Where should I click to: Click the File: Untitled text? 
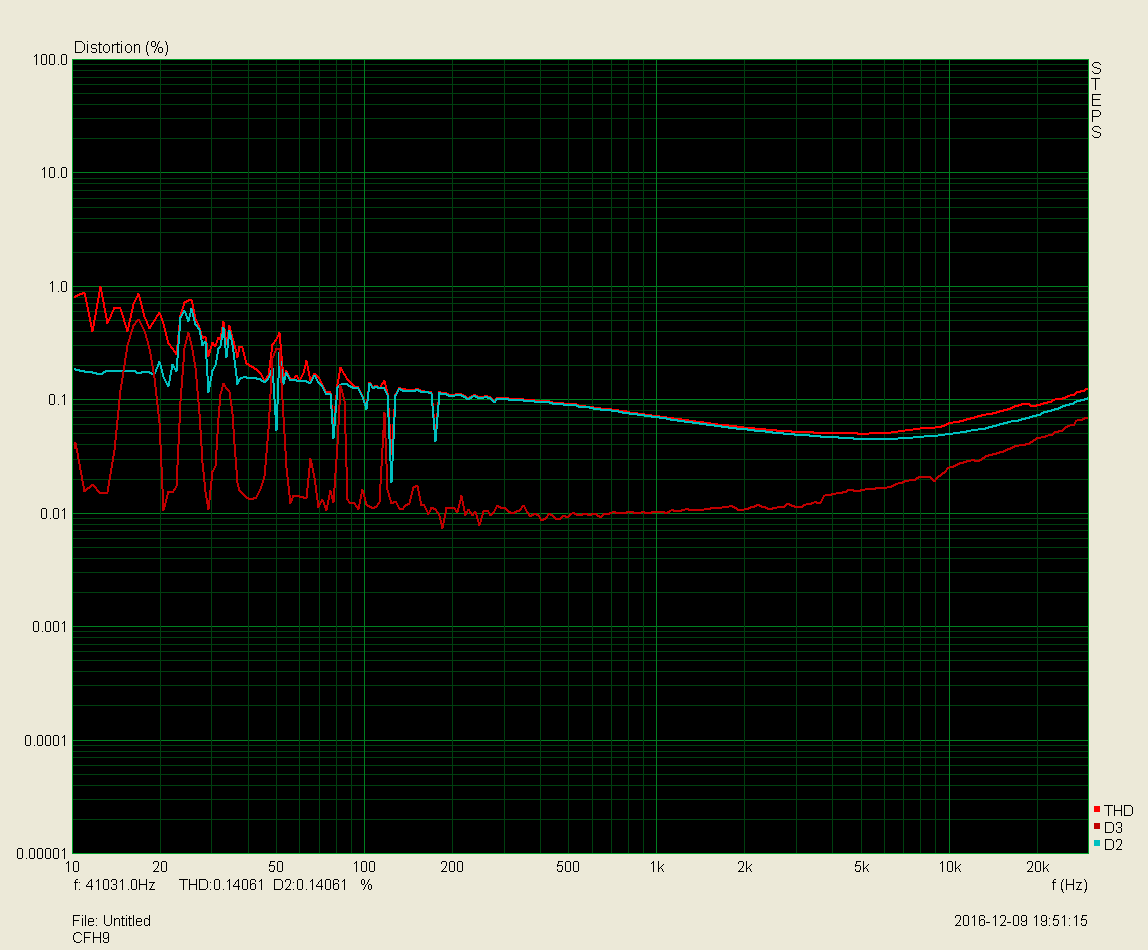click(111, 921)
